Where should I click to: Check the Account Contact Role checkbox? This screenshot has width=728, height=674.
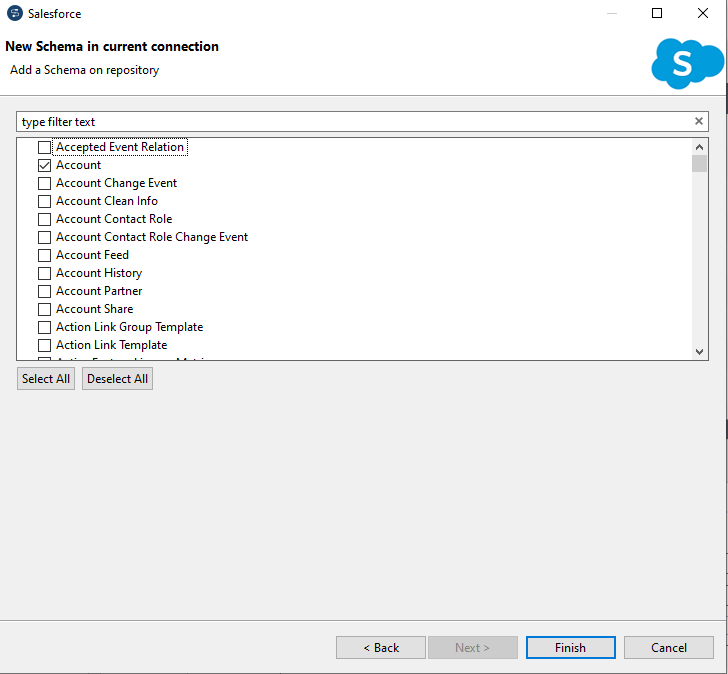pos(45,220)
